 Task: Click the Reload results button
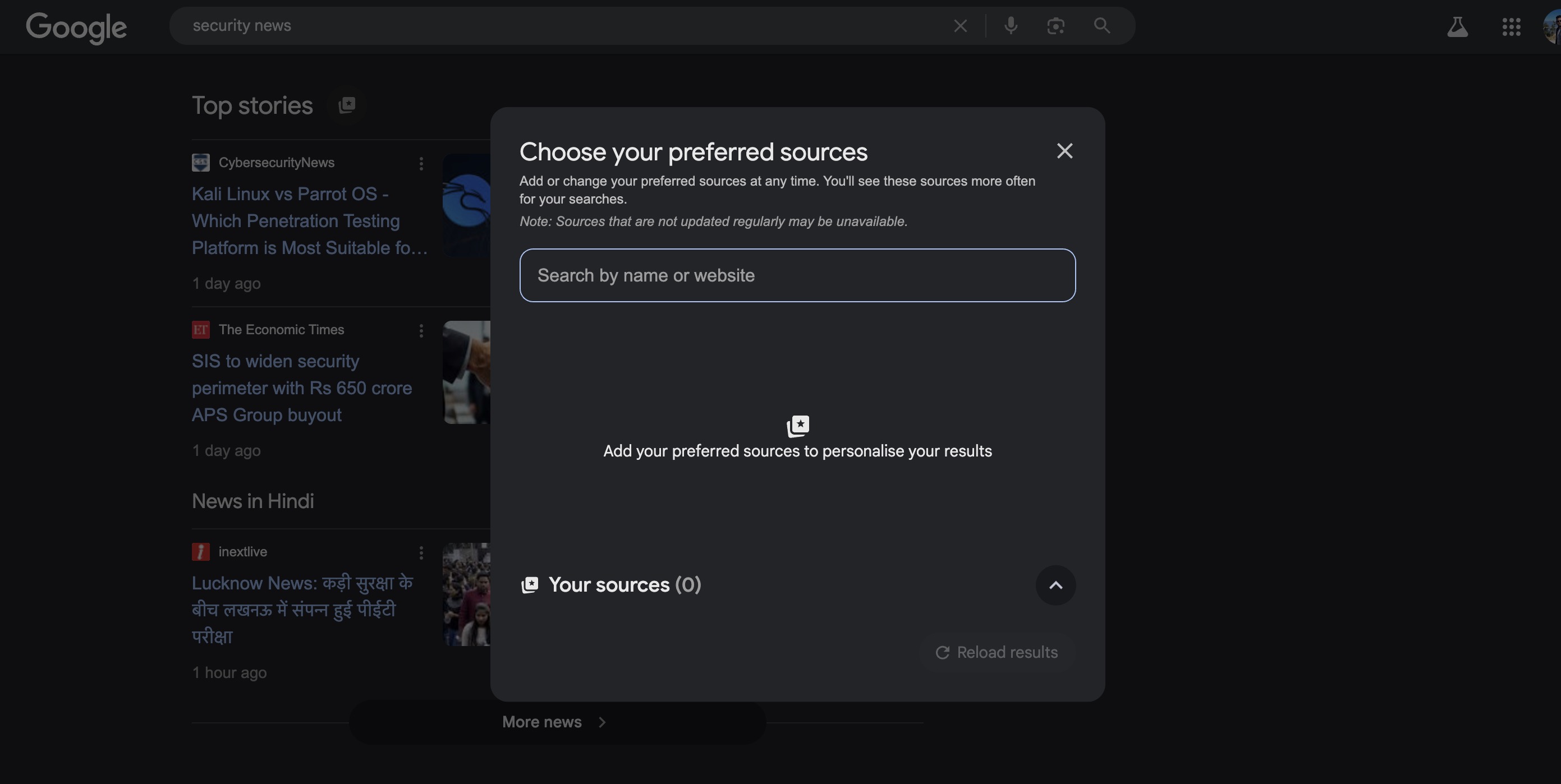pyautogui.click(x=997, y=653)
